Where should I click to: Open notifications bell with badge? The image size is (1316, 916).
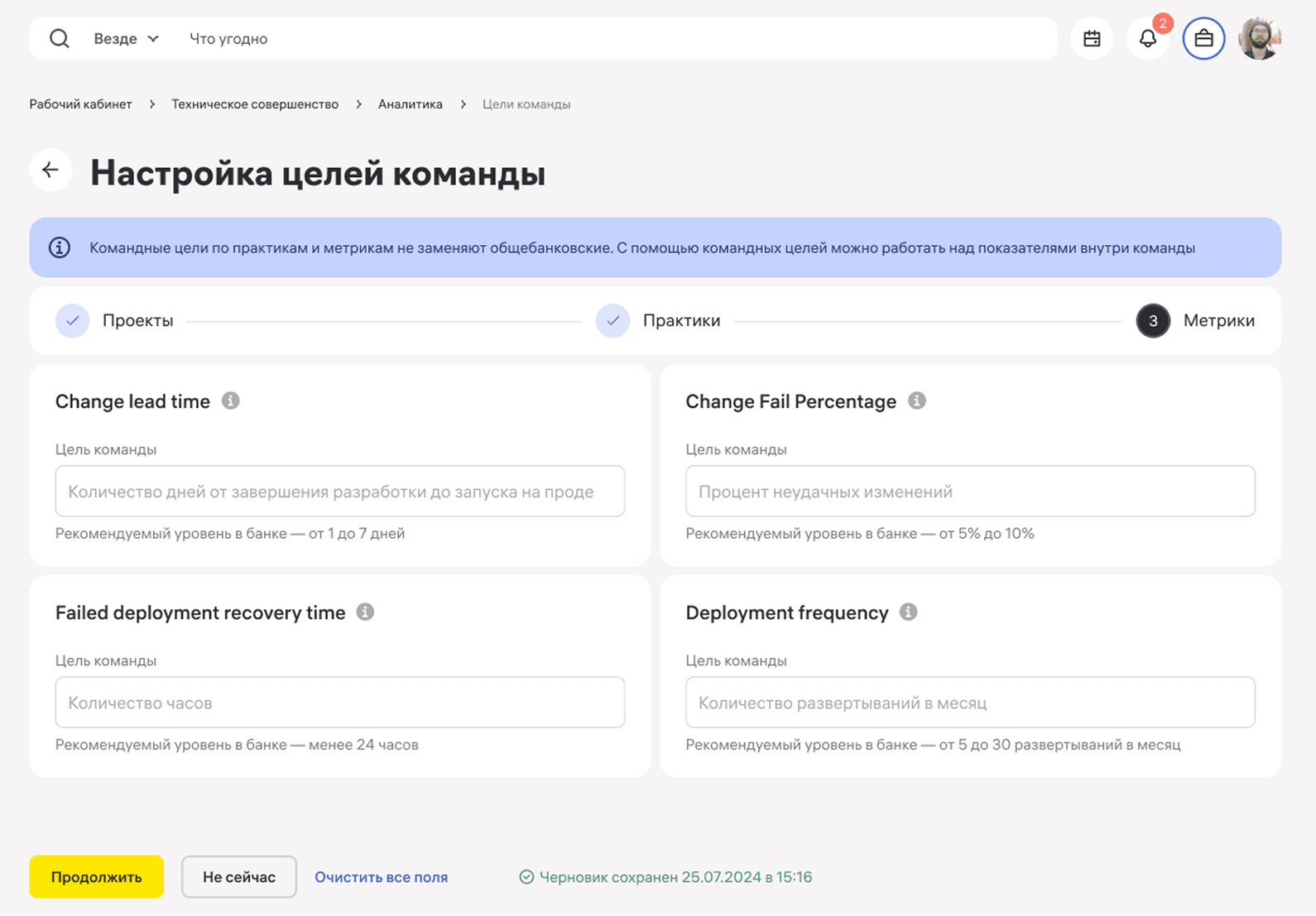pyautogui.click(x=1147, y=39)
